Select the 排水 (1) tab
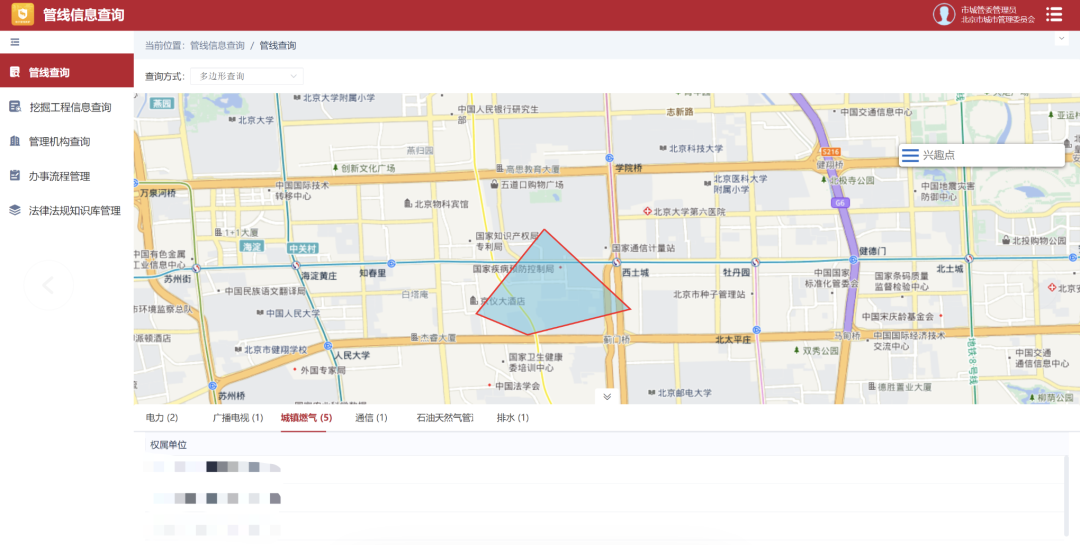The width and height of the screenshot is (1080, 545). point(512,418)
